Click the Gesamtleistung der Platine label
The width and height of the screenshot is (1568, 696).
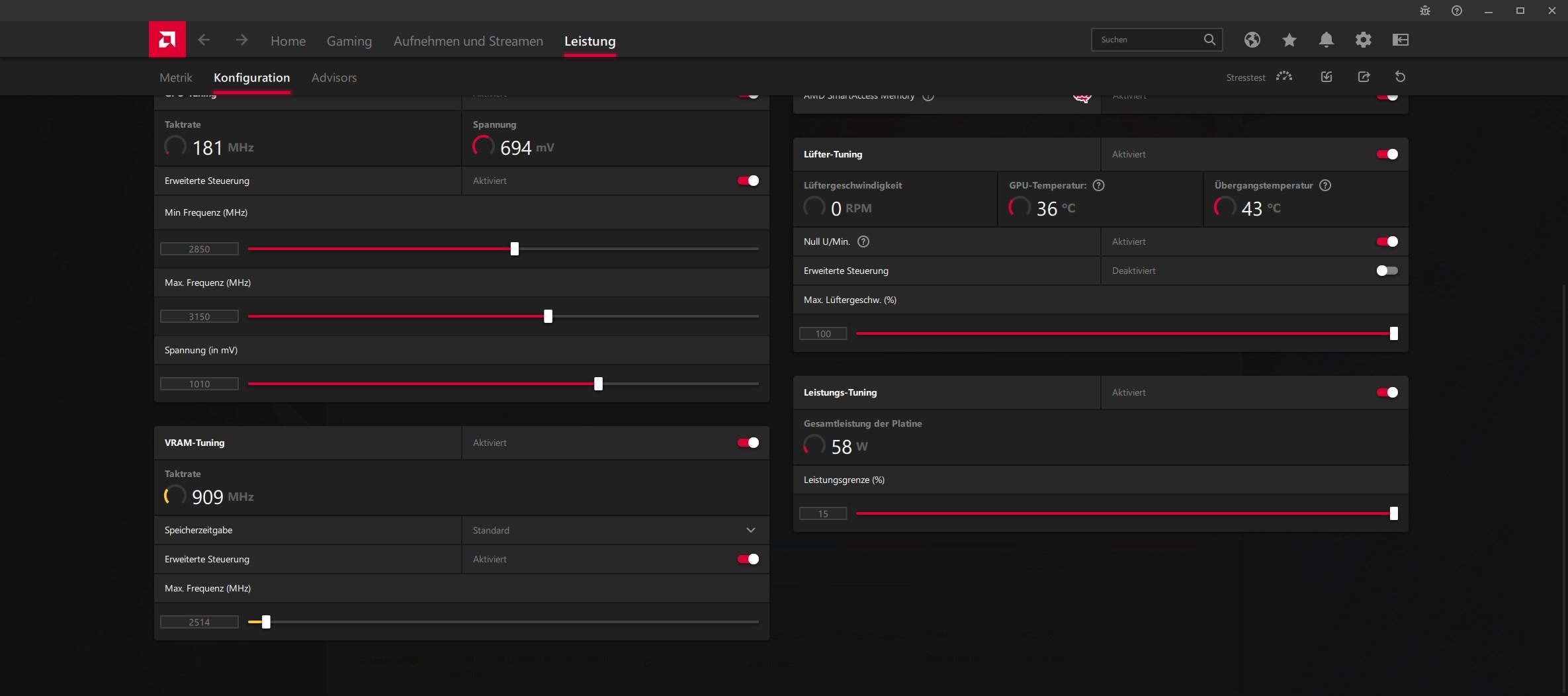tap(863, 423)
